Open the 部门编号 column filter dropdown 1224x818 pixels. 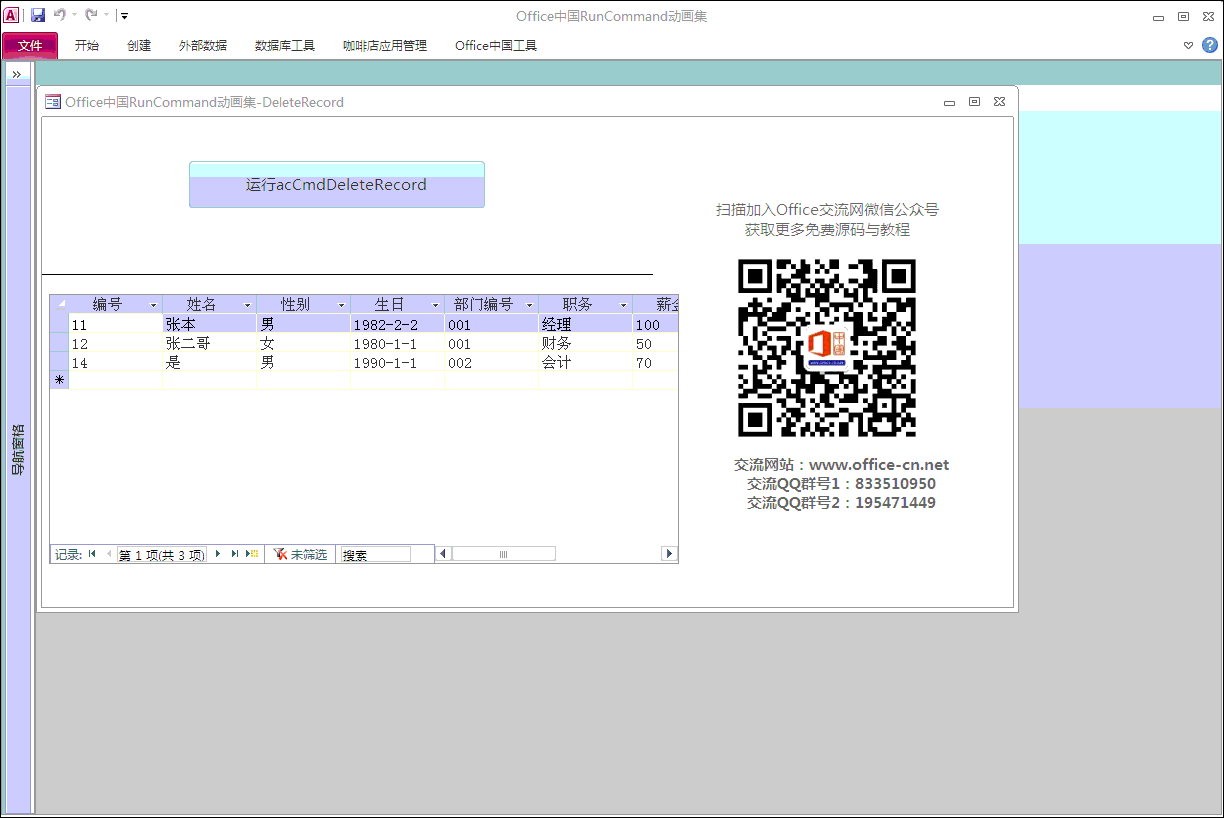click(530, 305)
